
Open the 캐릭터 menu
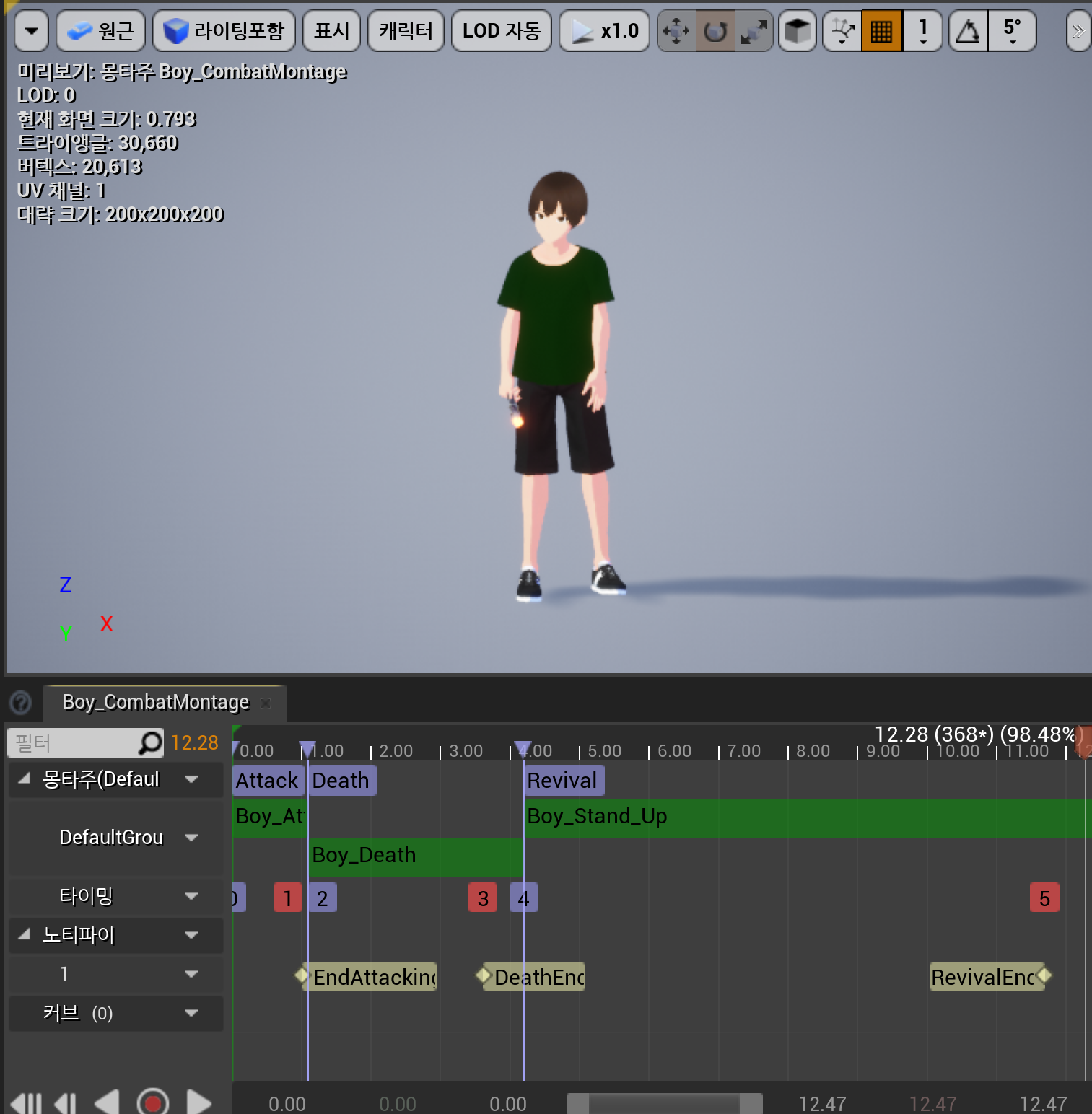(x=406, y=30)
